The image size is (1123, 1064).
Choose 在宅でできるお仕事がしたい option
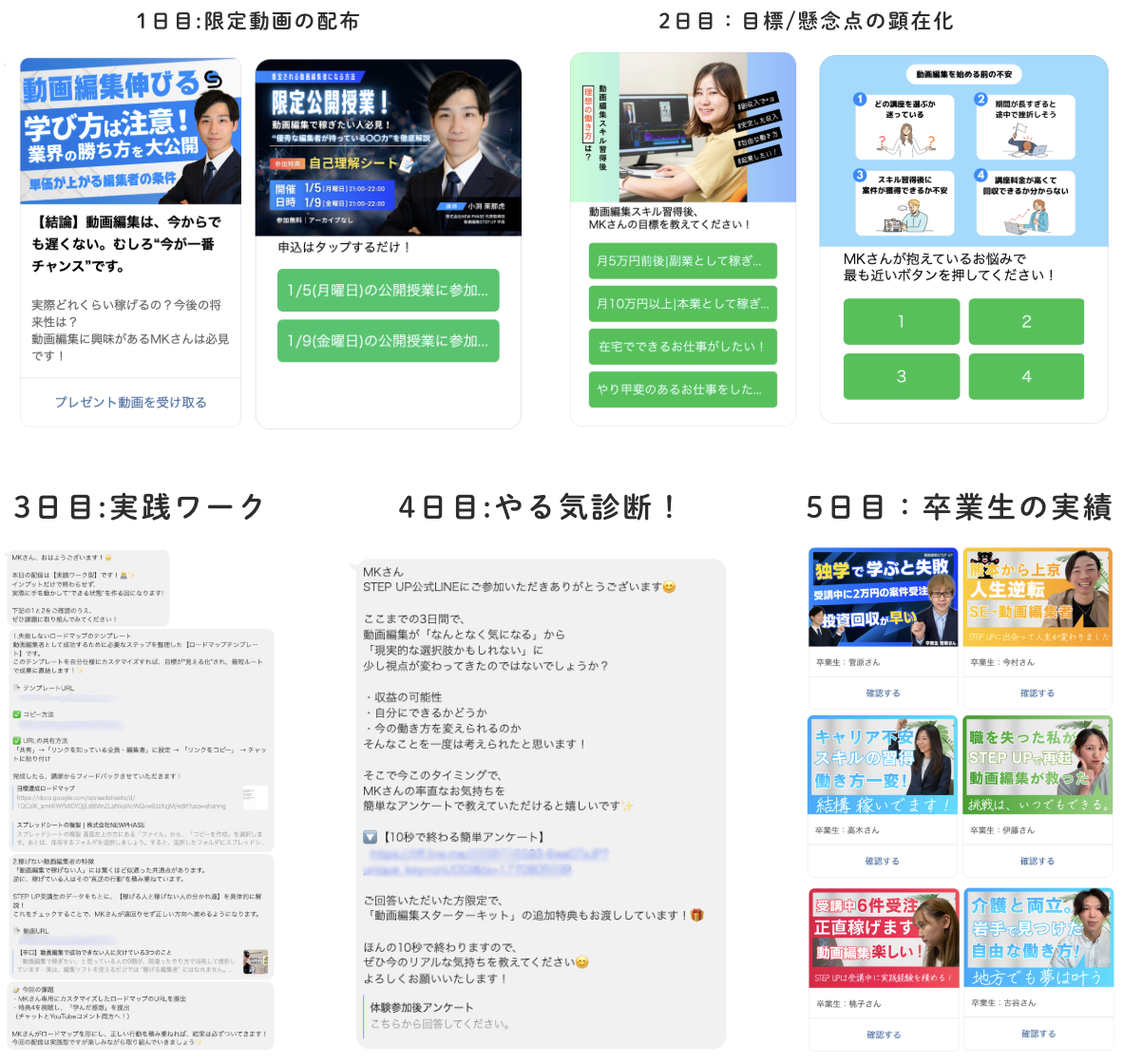(682, 347)
